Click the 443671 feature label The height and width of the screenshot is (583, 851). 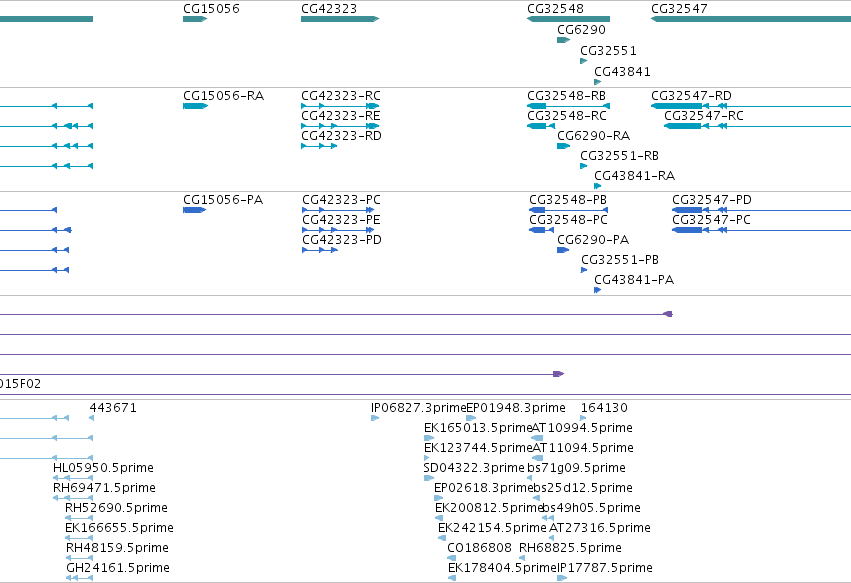(113, 408)
